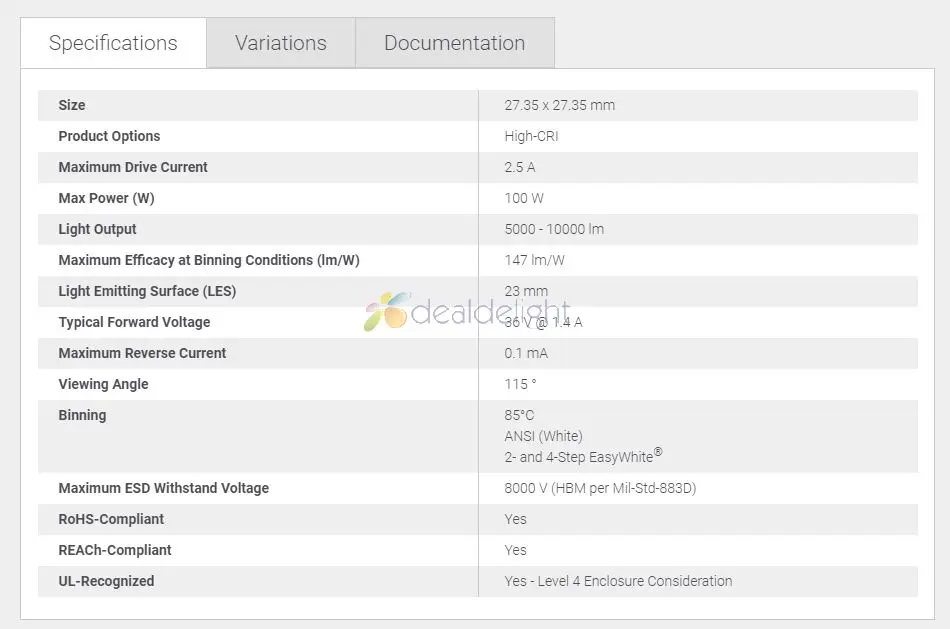Screen dimensions: 950x629
Task: Open the Documentation tab
Action: [454, 43]
